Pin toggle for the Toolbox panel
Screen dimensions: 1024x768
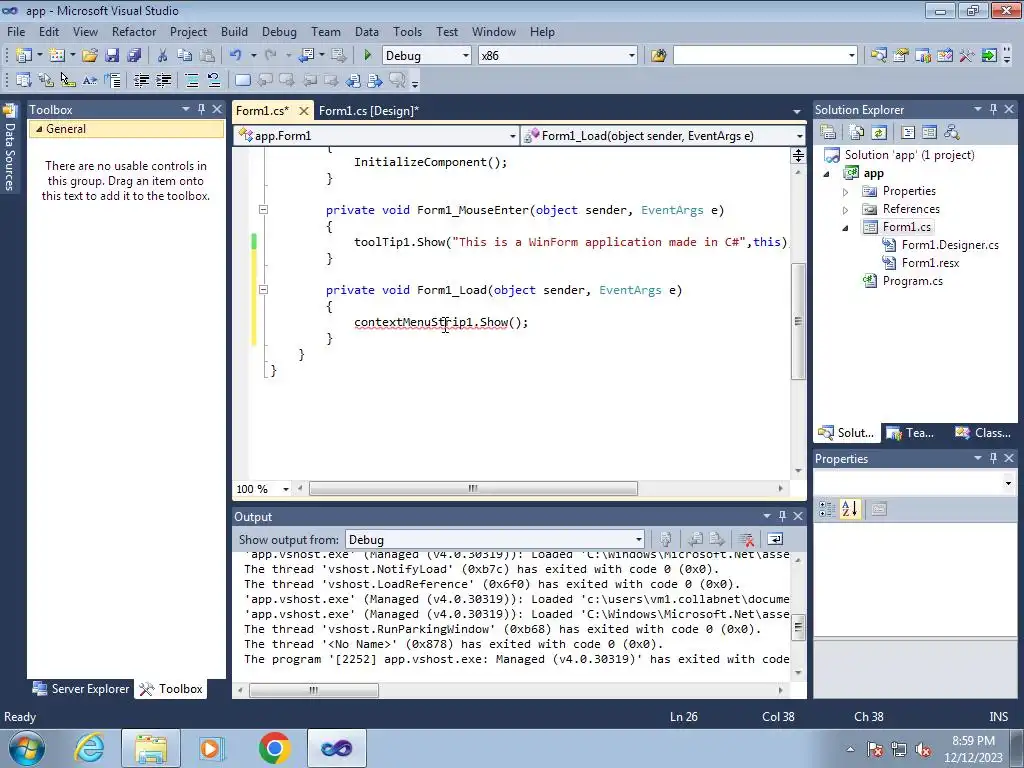201,109
